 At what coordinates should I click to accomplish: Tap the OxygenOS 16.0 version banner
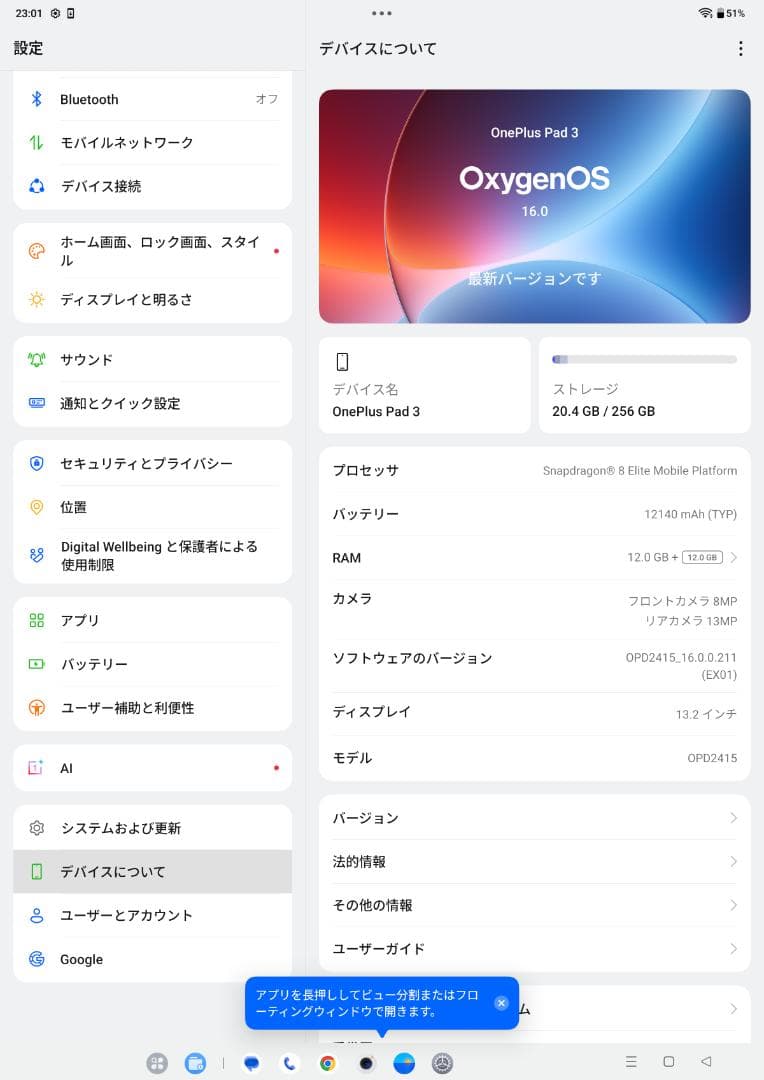[535, 206]
